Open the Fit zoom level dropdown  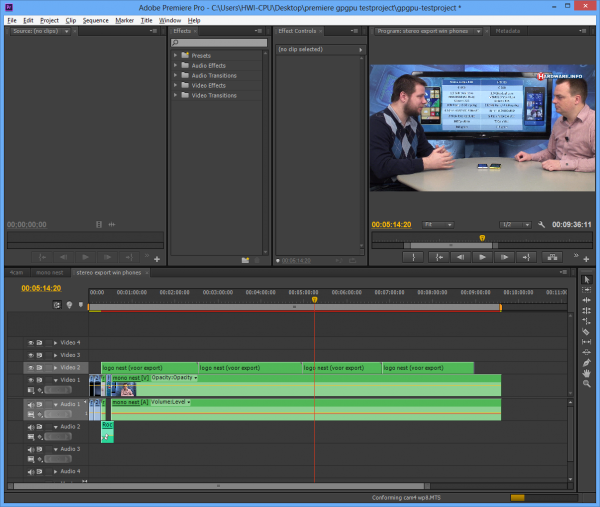(437, 225)
